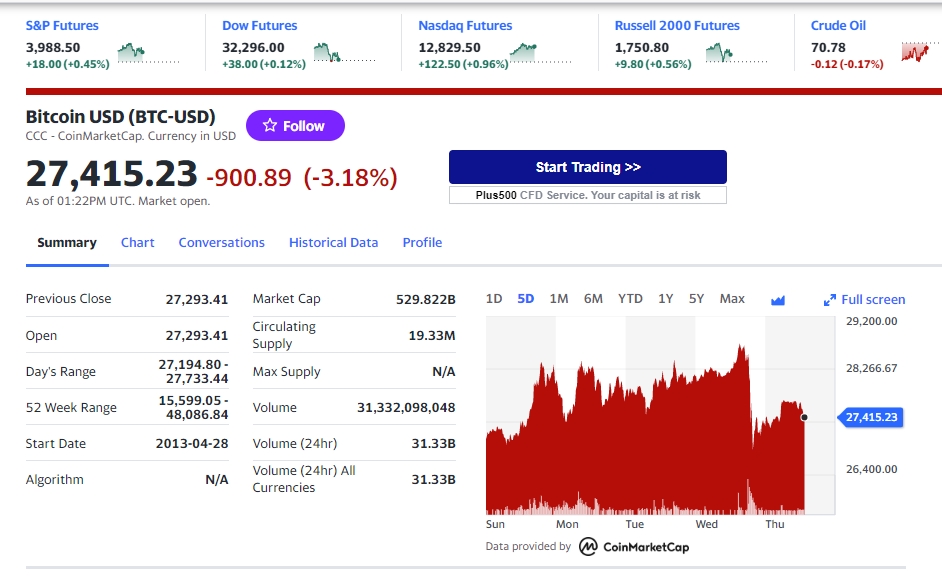Screen dimensions: 942x586
Task: Toggle the chart type area icon
Action: click(x=778, y=299)
